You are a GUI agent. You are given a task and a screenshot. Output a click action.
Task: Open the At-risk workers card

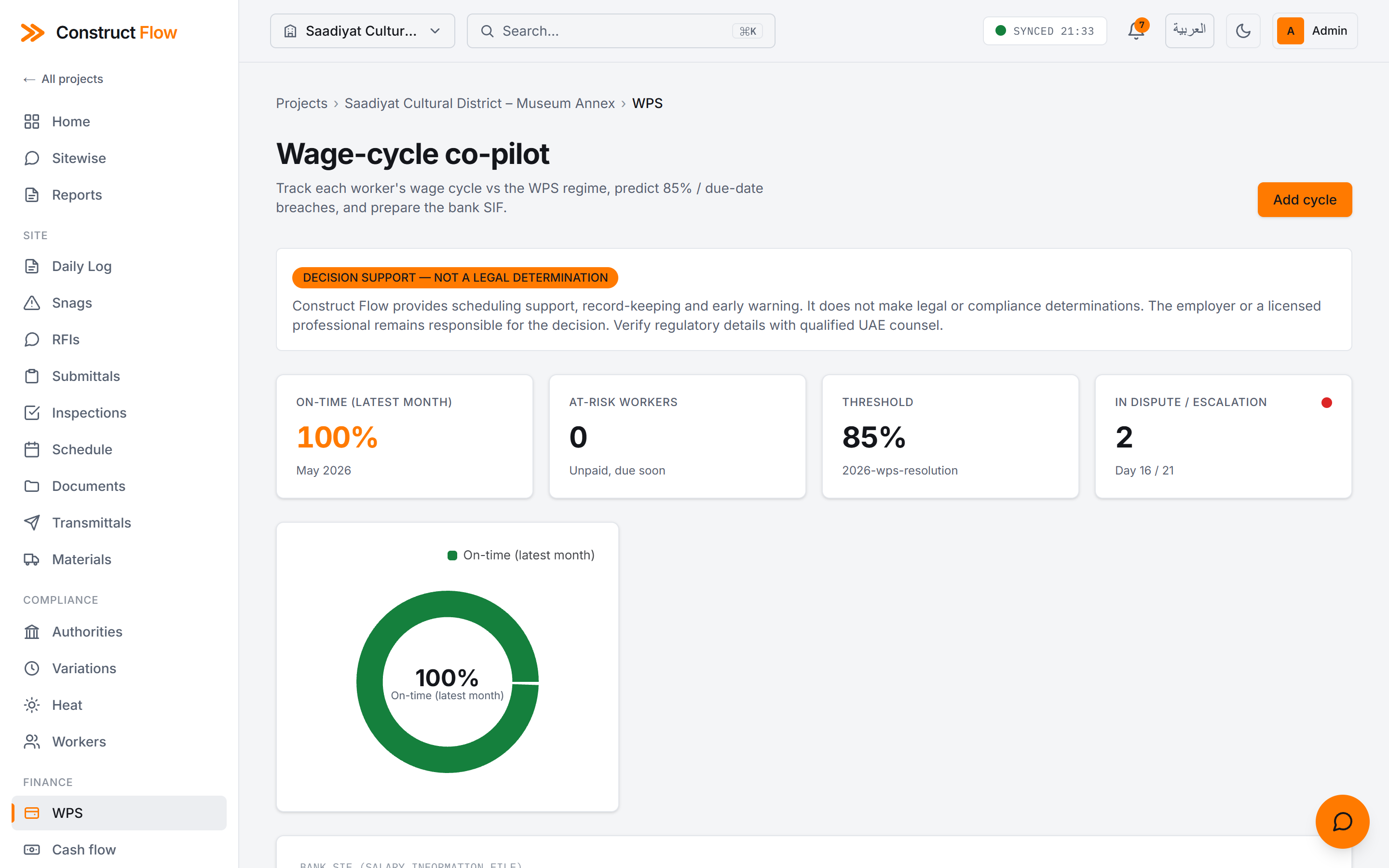pyautogui.click(x=677, y=436)
